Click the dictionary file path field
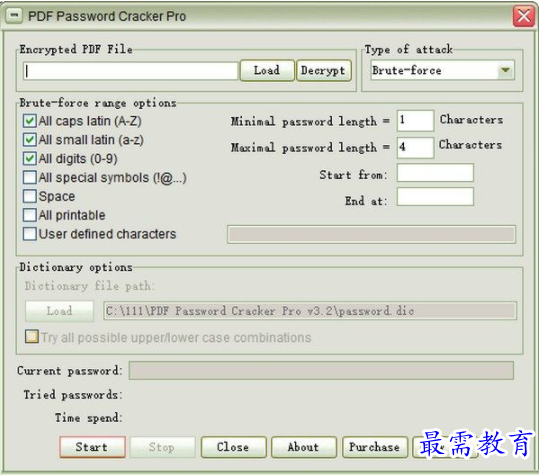 (x=310, y=311)
